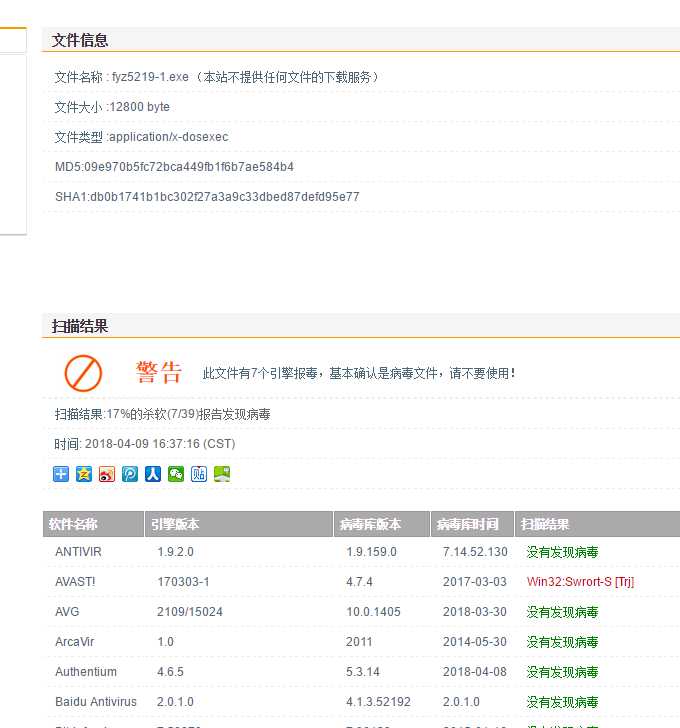Click the ArcaVir row name
Image resolution: width=680 pixels, height=728 pixels.
tap(74, 642)
